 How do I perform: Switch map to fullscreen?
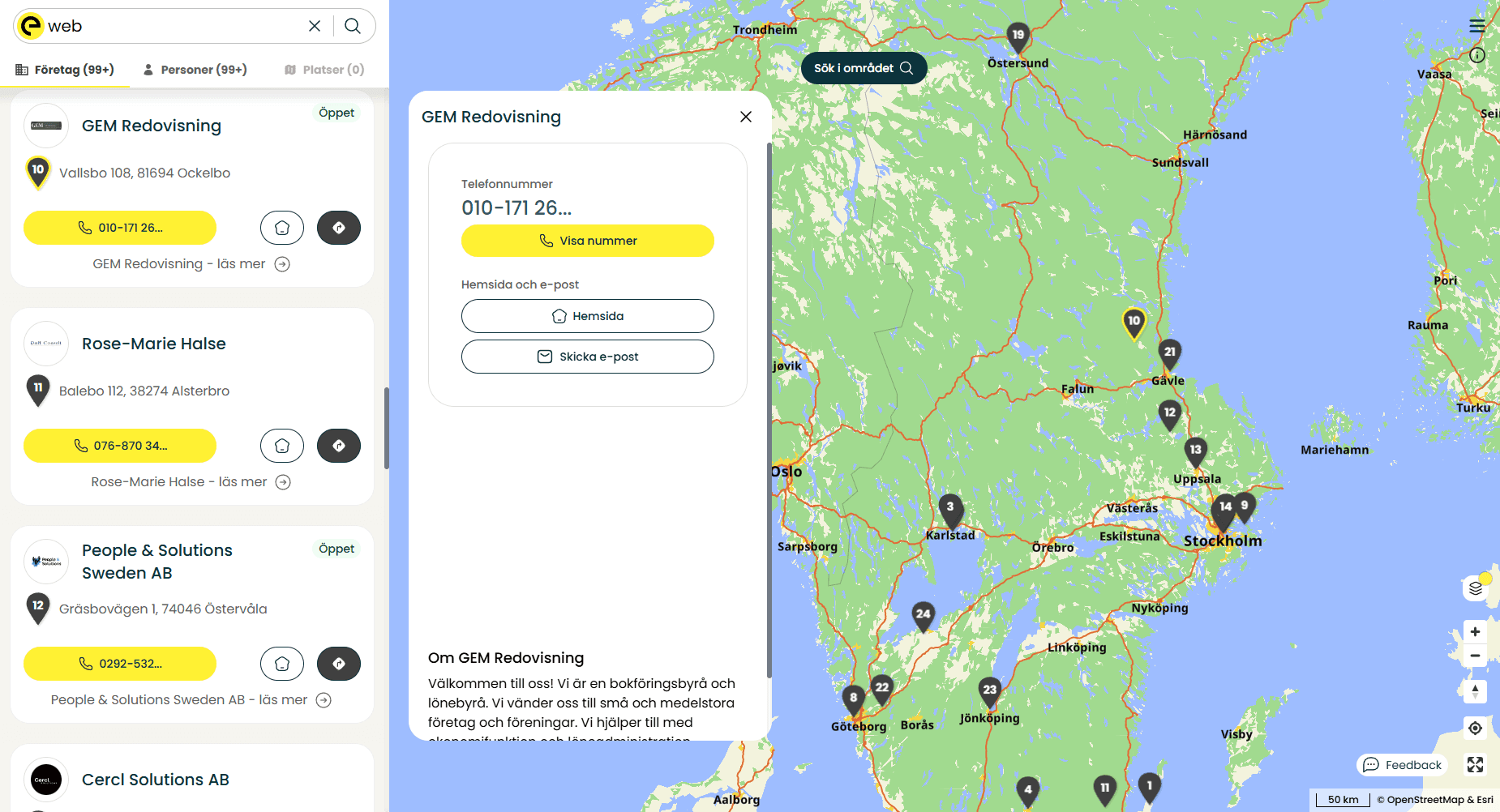point(1476,764)
